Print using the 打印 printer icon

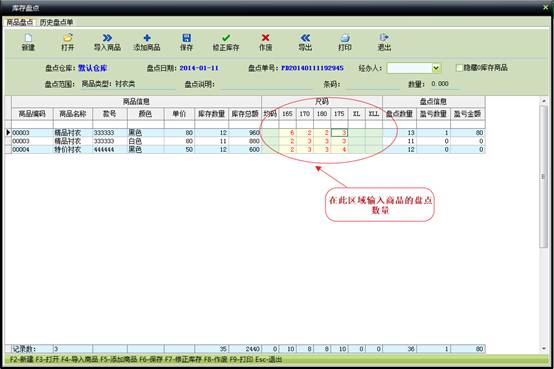tap(345, 38)
